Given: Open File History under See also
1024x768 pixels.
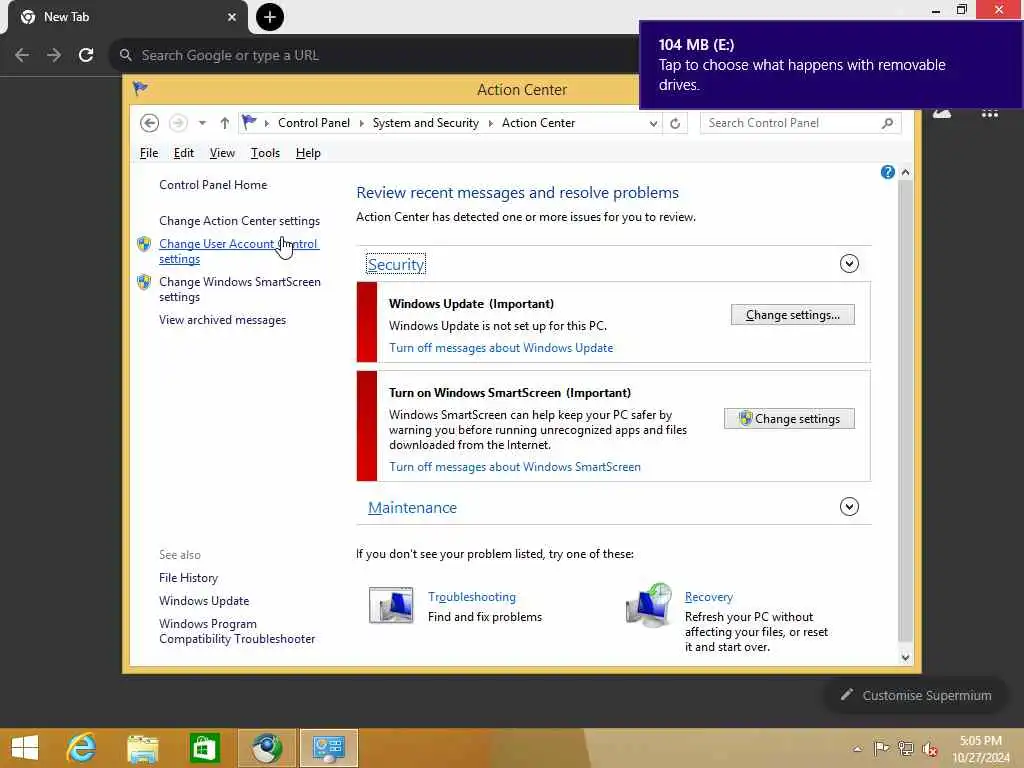Looking at the screenshot, I should pos(188,578).
